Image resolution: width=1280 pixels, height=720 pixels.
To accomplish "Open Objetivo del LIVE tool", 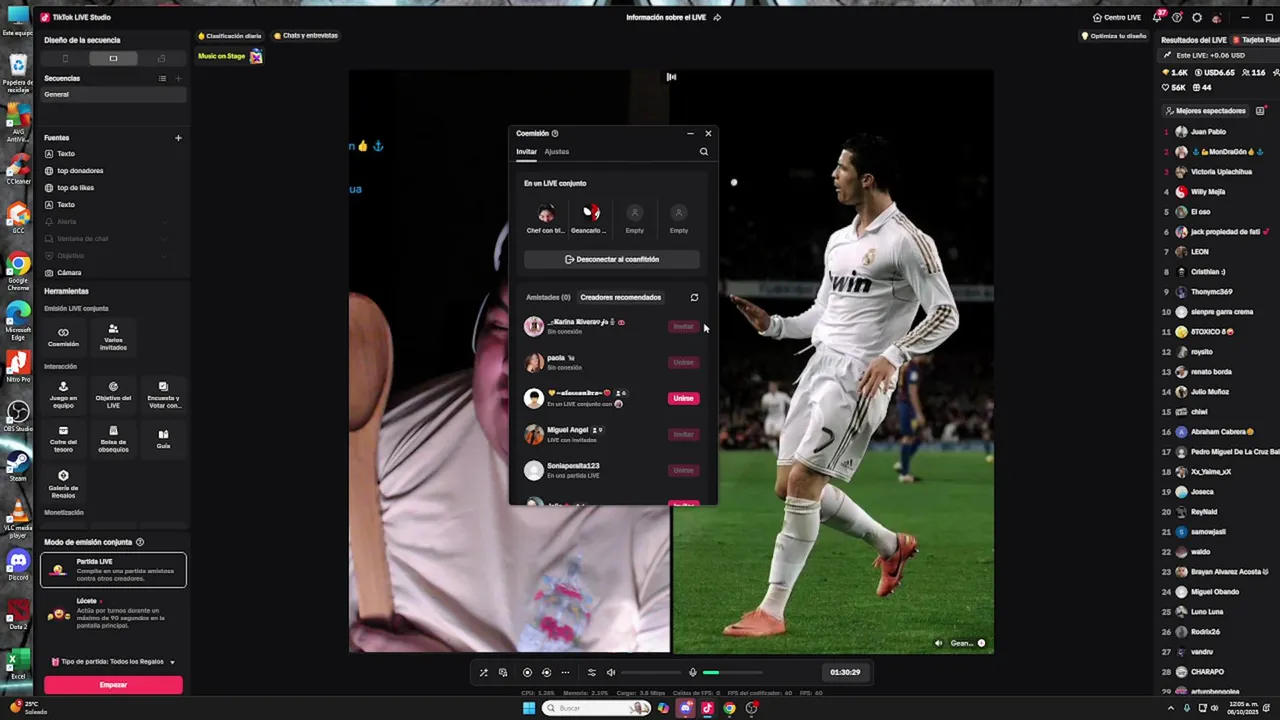I will click(113, 394).
